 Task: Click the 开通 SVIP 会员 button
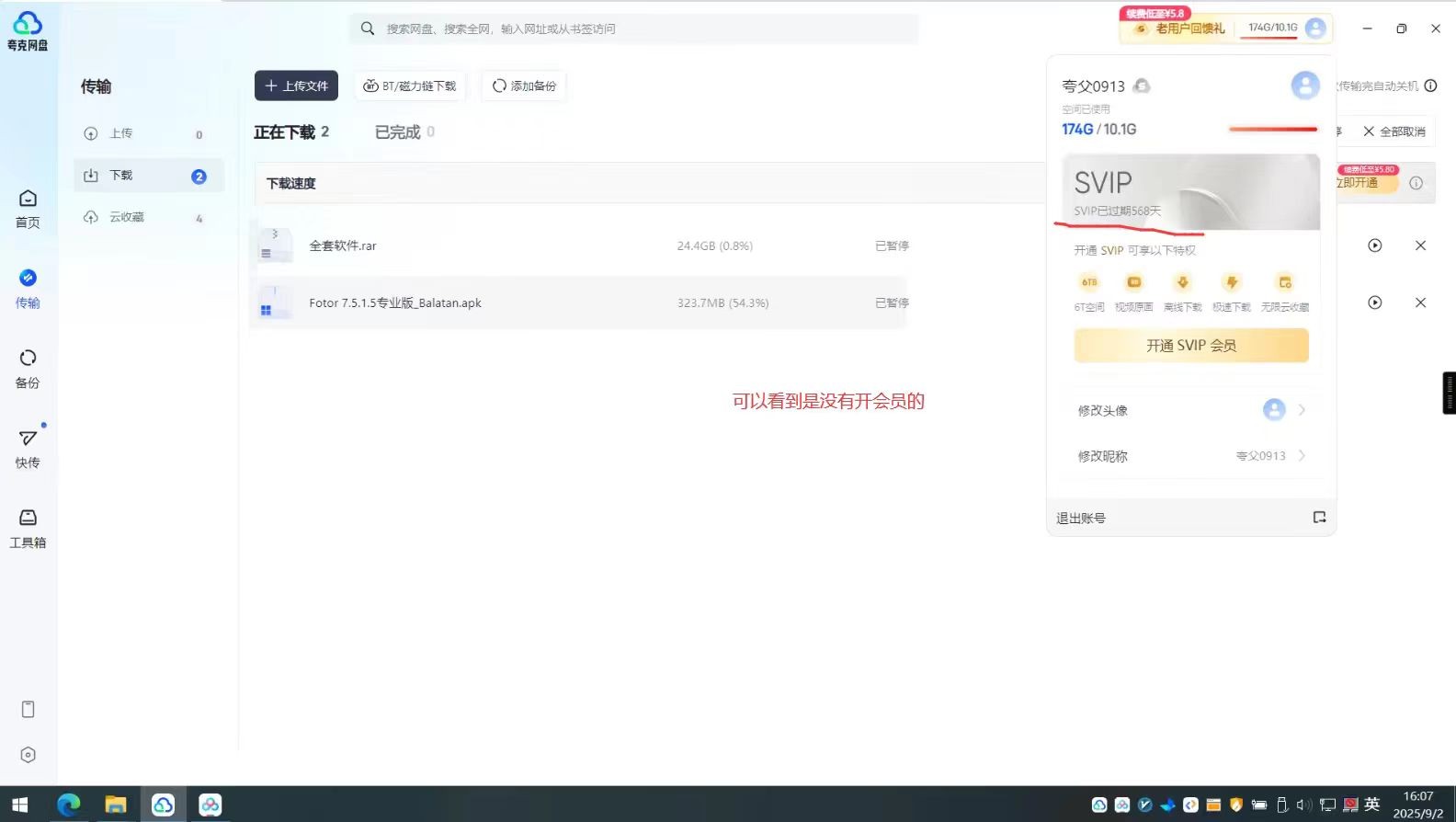point(1191,346)
